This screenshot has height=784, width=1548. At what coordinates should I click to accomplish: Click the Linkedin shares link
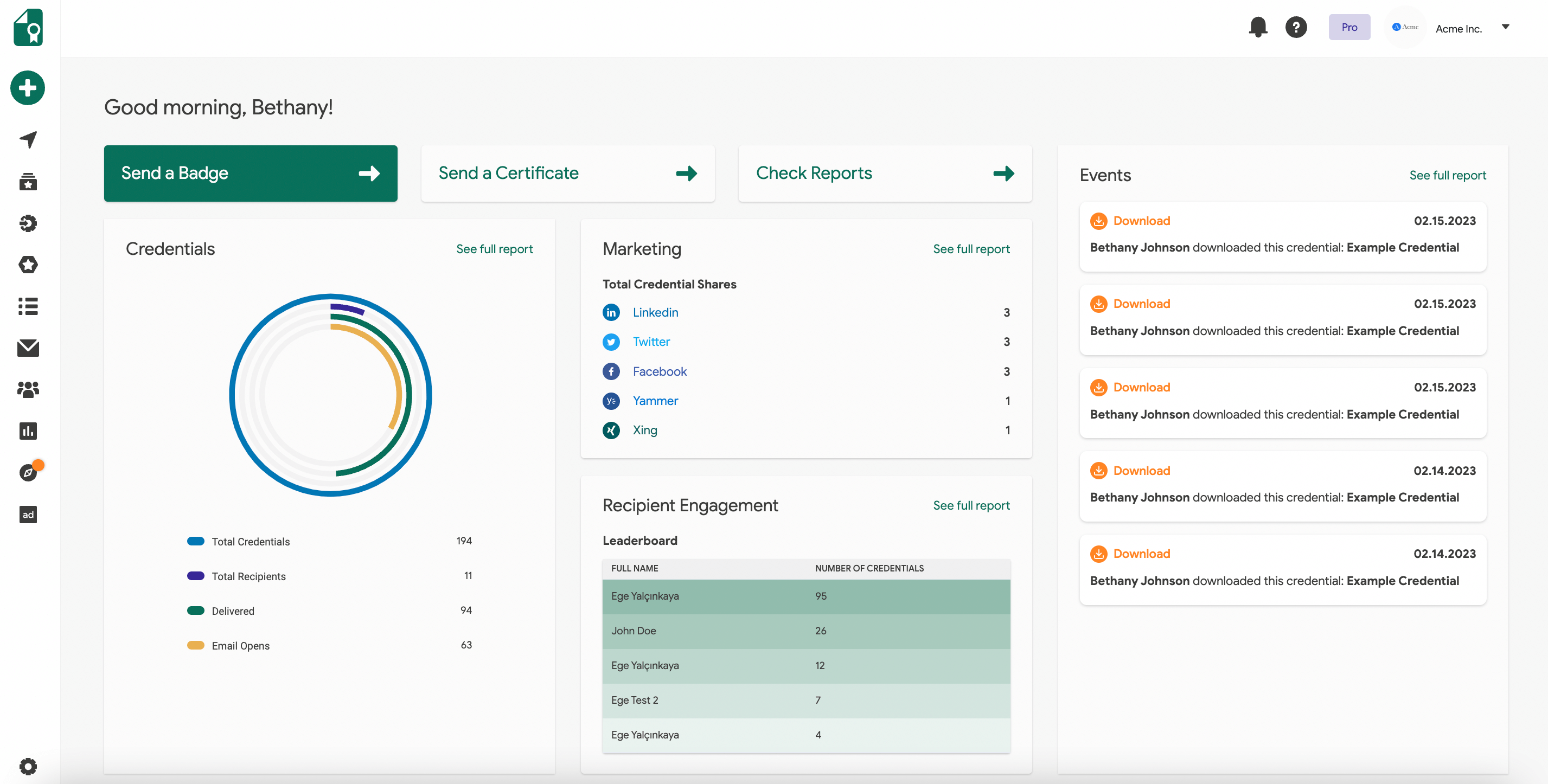[655, 312]
